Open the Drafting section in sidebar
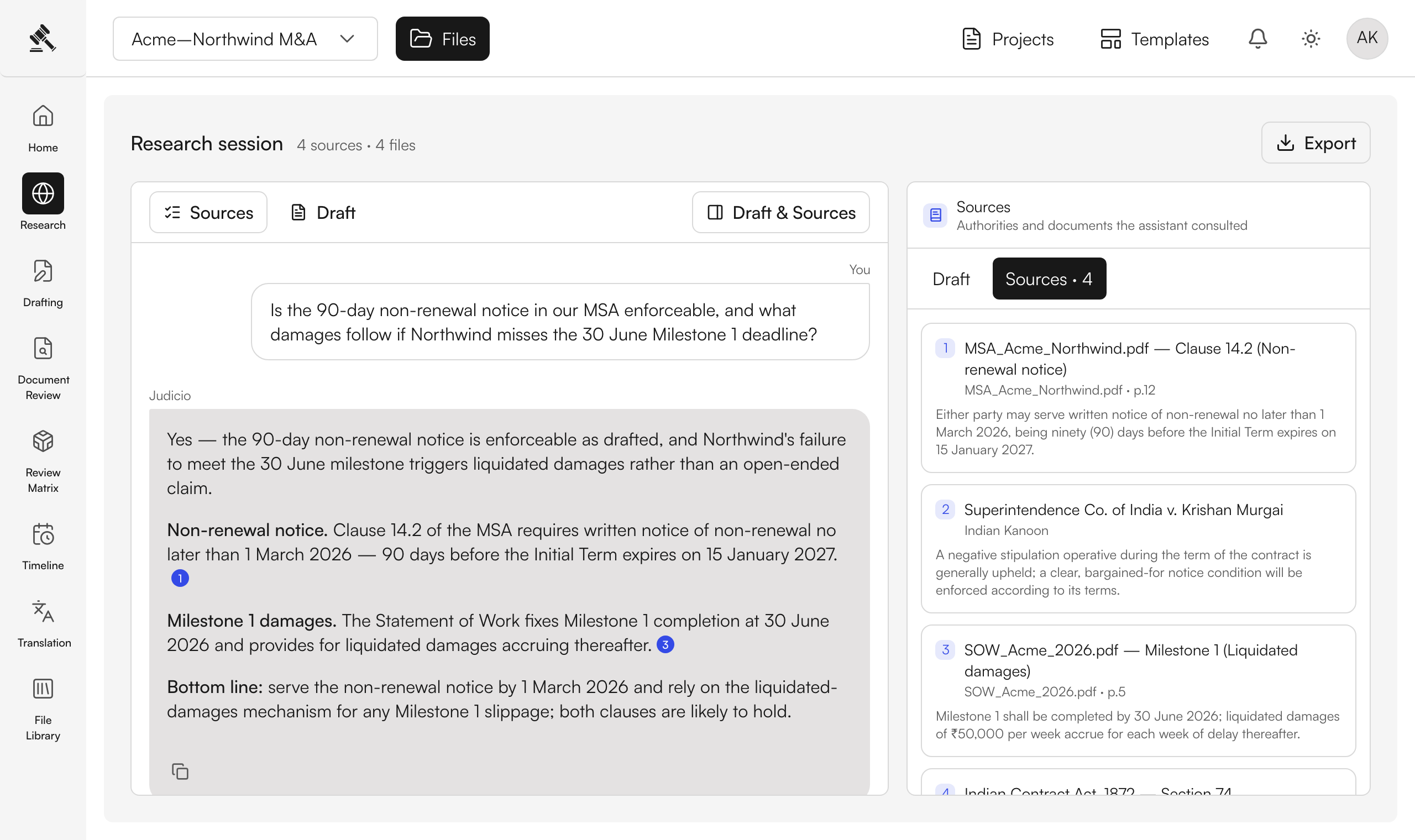This screenshot has height=840, width=1415. [x=43, y=271]
